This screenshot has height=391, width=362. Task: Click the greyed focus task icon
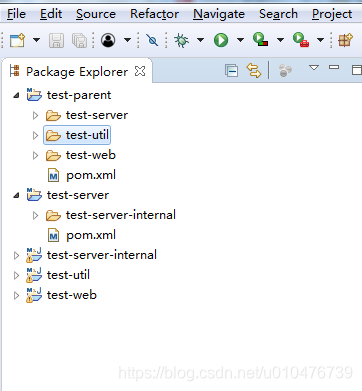[285, 71]
